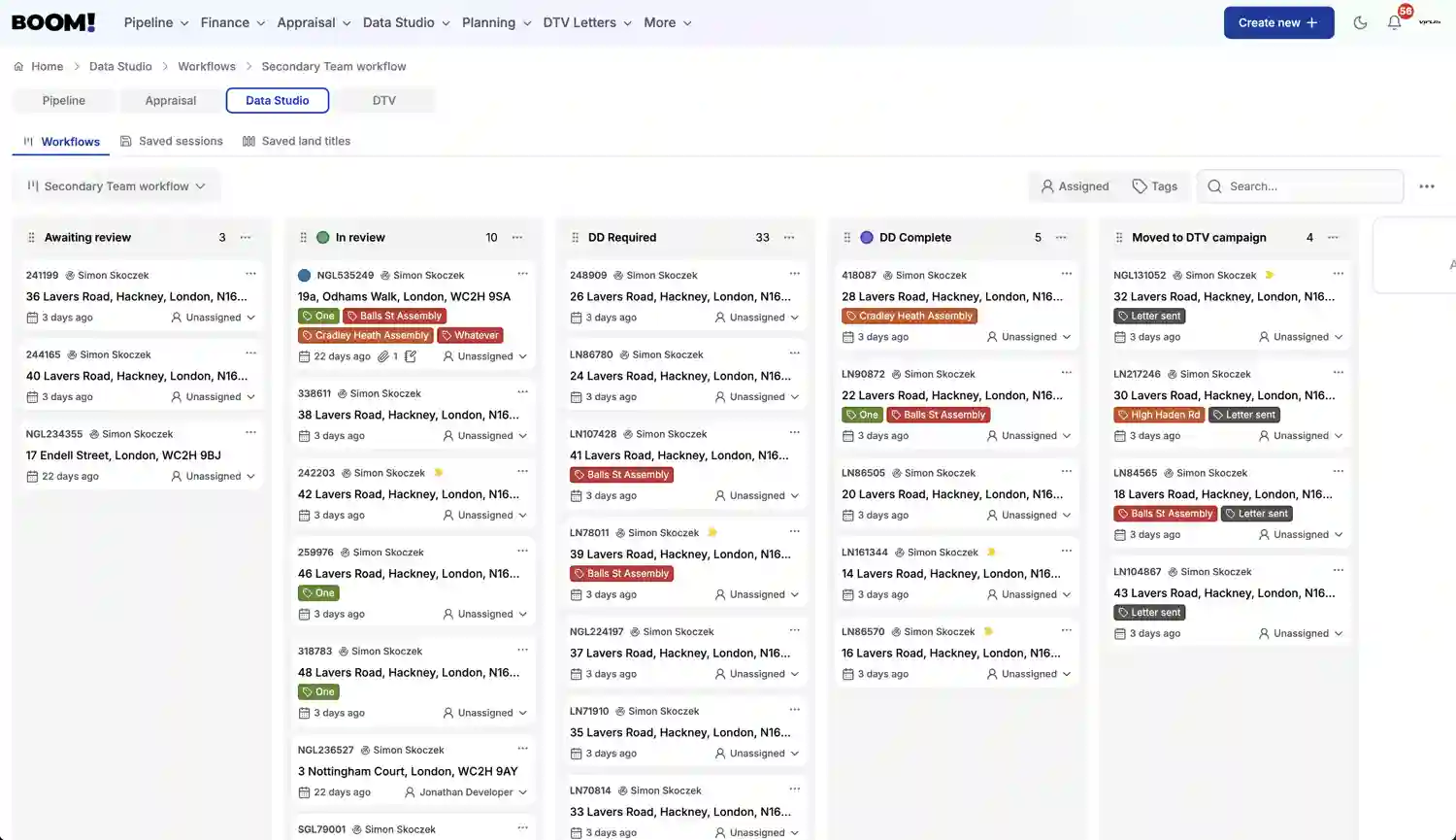Open the Finance menu
Screen dimensions: 1456x840
pyautogui.click(x=233, y=22)
